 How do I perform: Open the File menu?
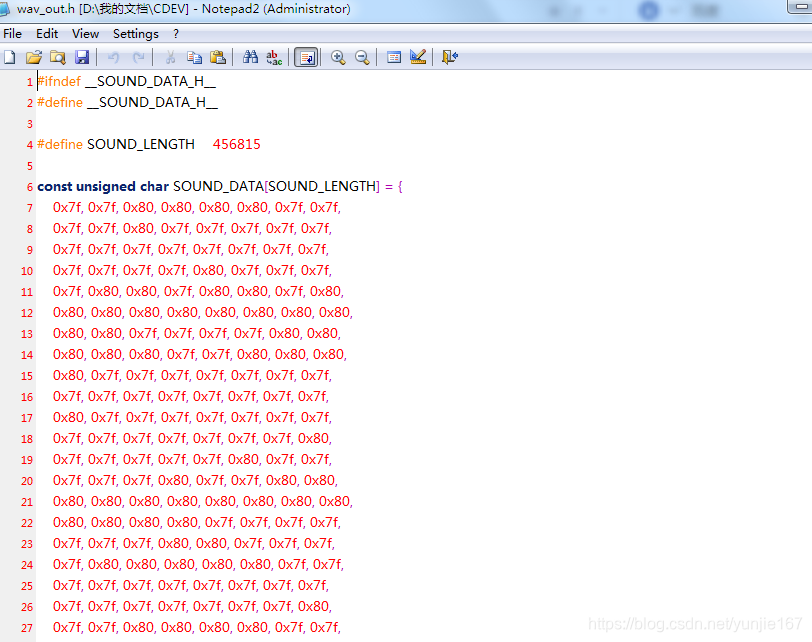(x=12, y=34)
